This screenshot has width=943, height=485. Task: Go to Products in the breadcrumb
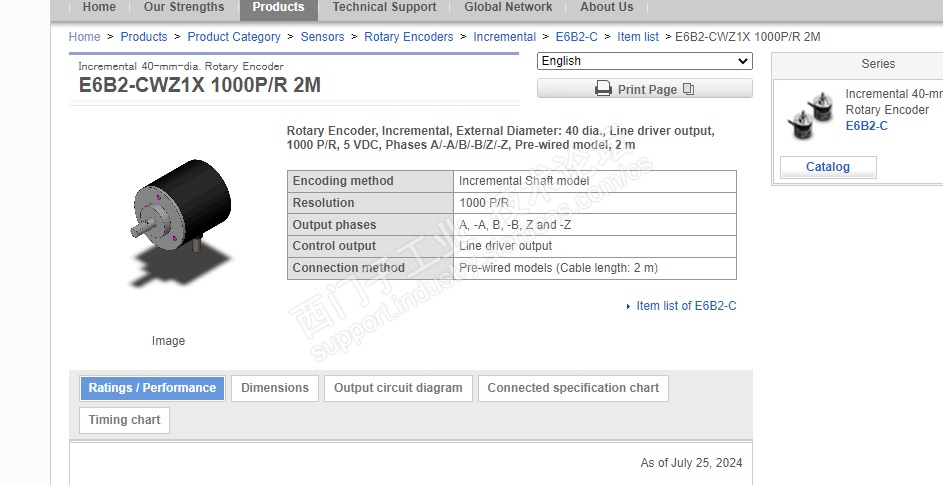tap(144, 37)
